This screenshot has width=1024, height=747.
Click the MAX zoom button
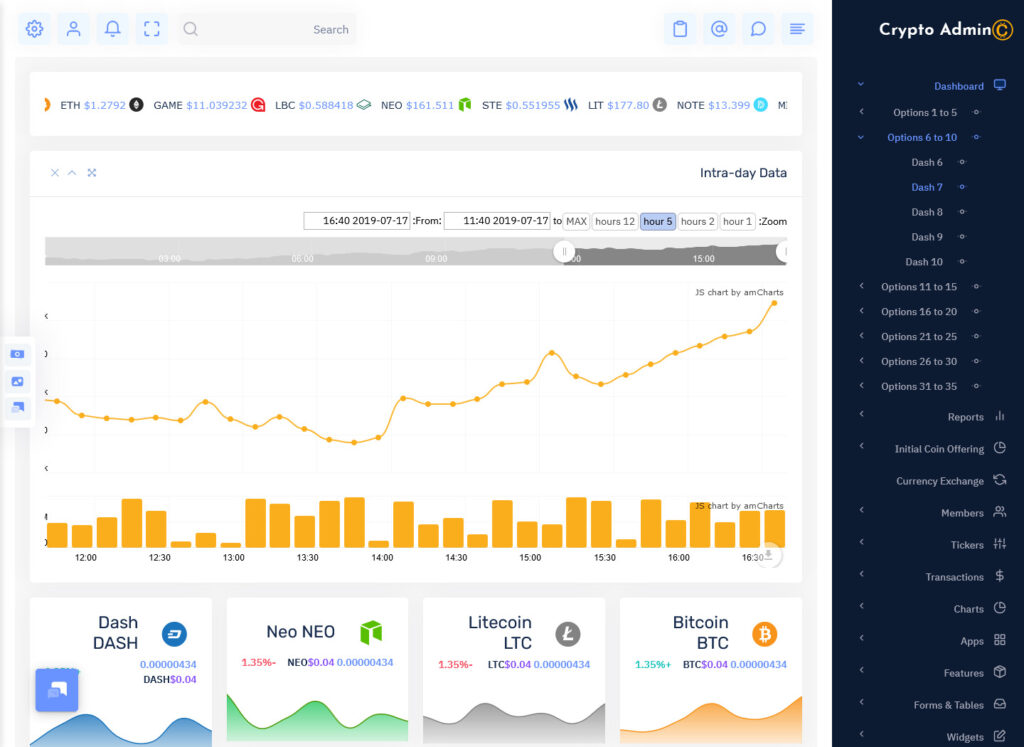[x=576, y=221]
